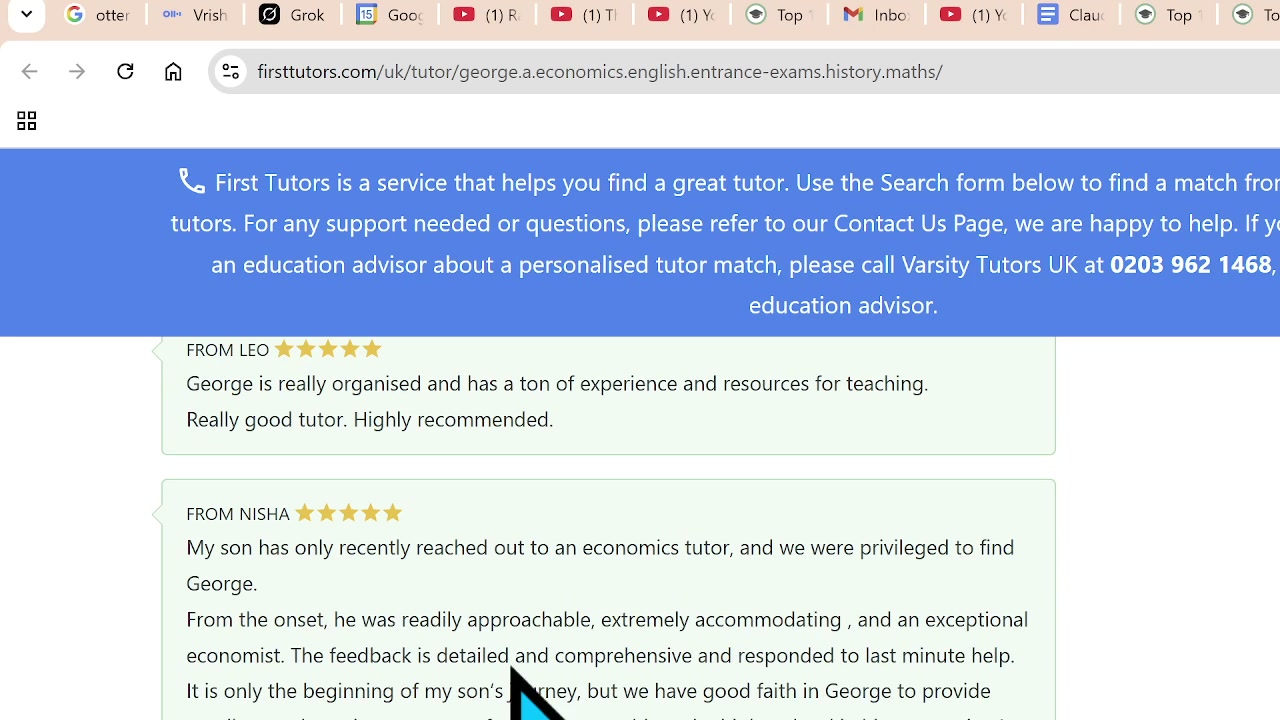Screen dimensions: 1280x720
Task: Click the five-star rating from Leo
Action: click(x=328, y=349)
